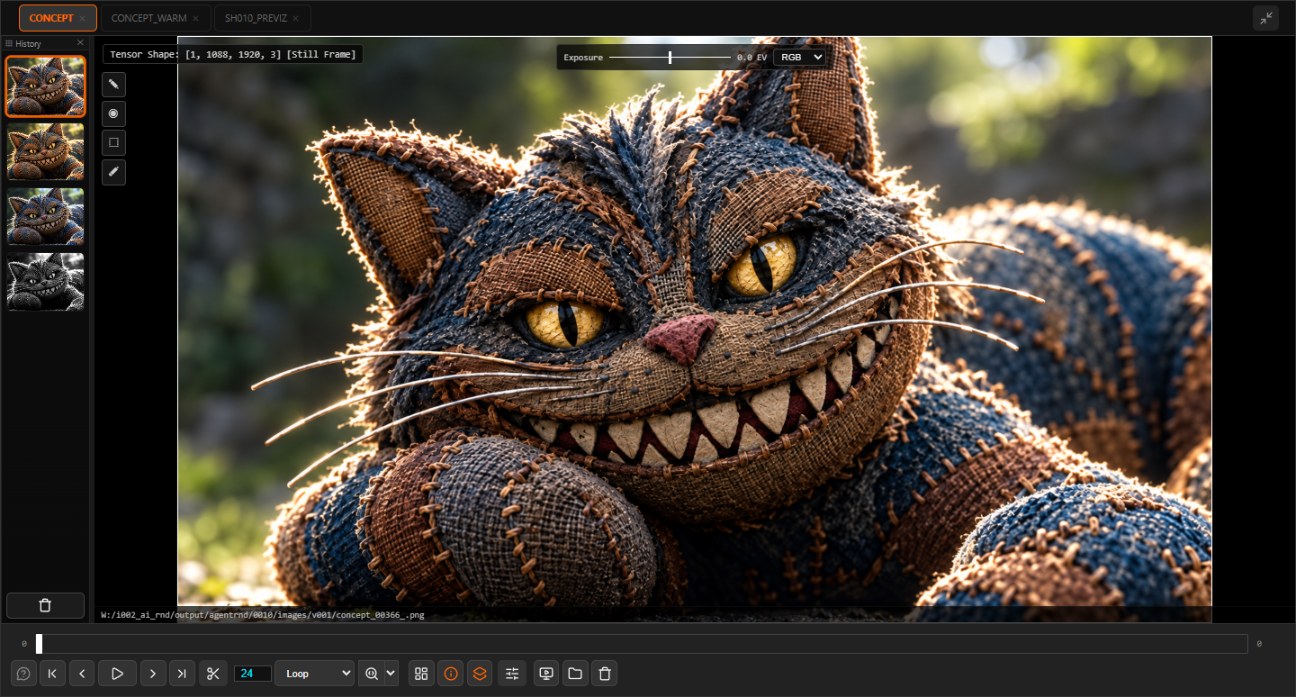Play the sequence
This screenshot has height=697, width=1296.
[117, 673]
